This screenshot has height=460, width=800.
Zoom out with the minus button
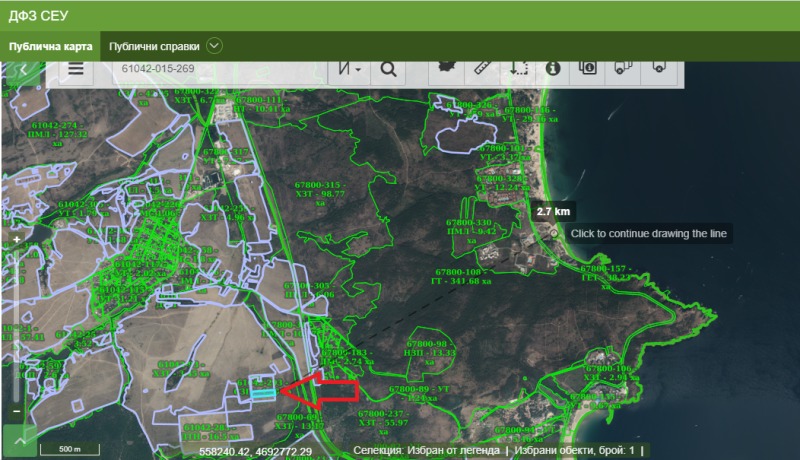tap(17, 410)
